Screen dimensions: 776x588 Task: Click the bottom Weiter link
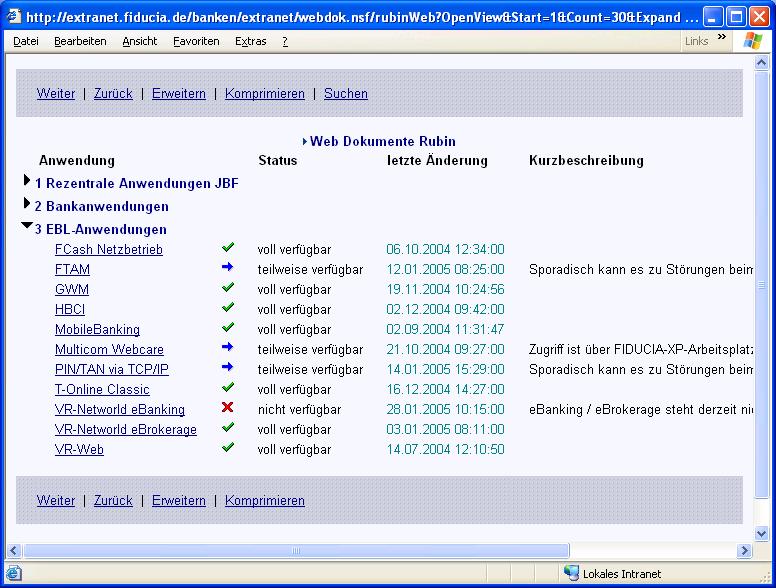pyautogui.click(x=56, y=500)
